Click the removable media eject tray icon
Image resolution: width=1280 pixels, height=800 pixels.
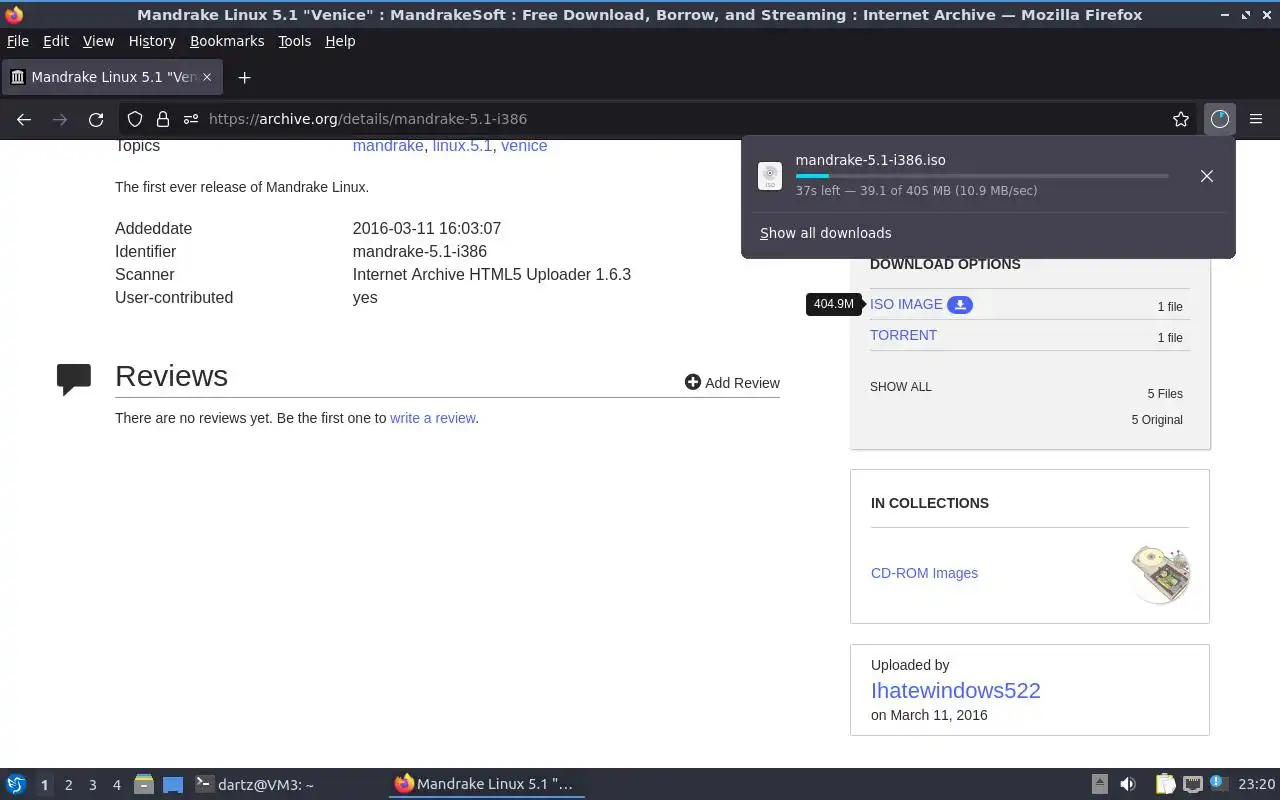click(1099, 785)
